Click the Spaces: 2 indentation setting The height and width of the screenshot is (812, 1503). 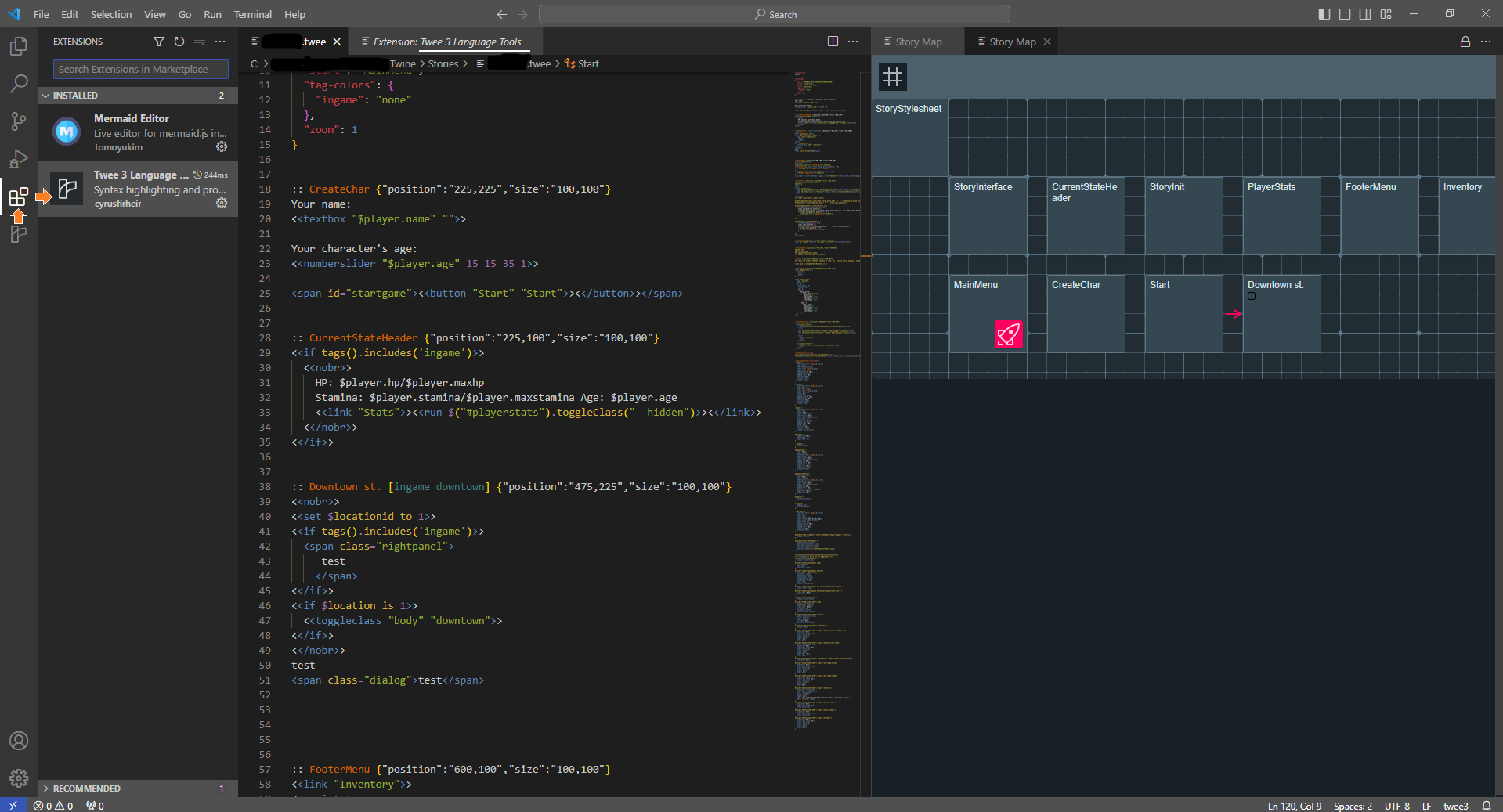coord(1353,806)
